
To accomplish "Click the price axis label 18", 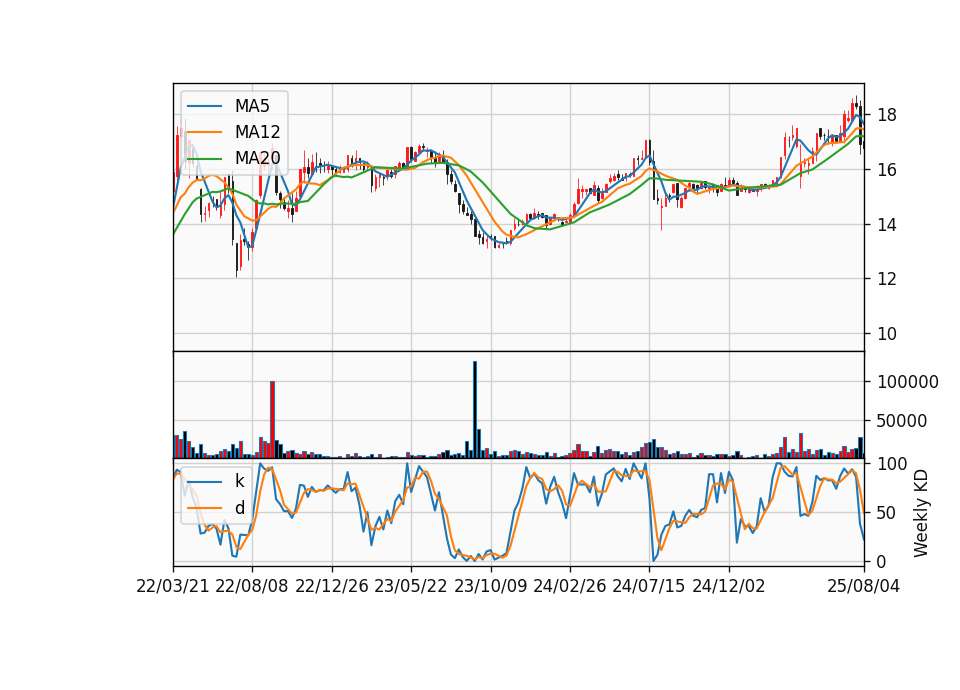I will pos(887,115).
